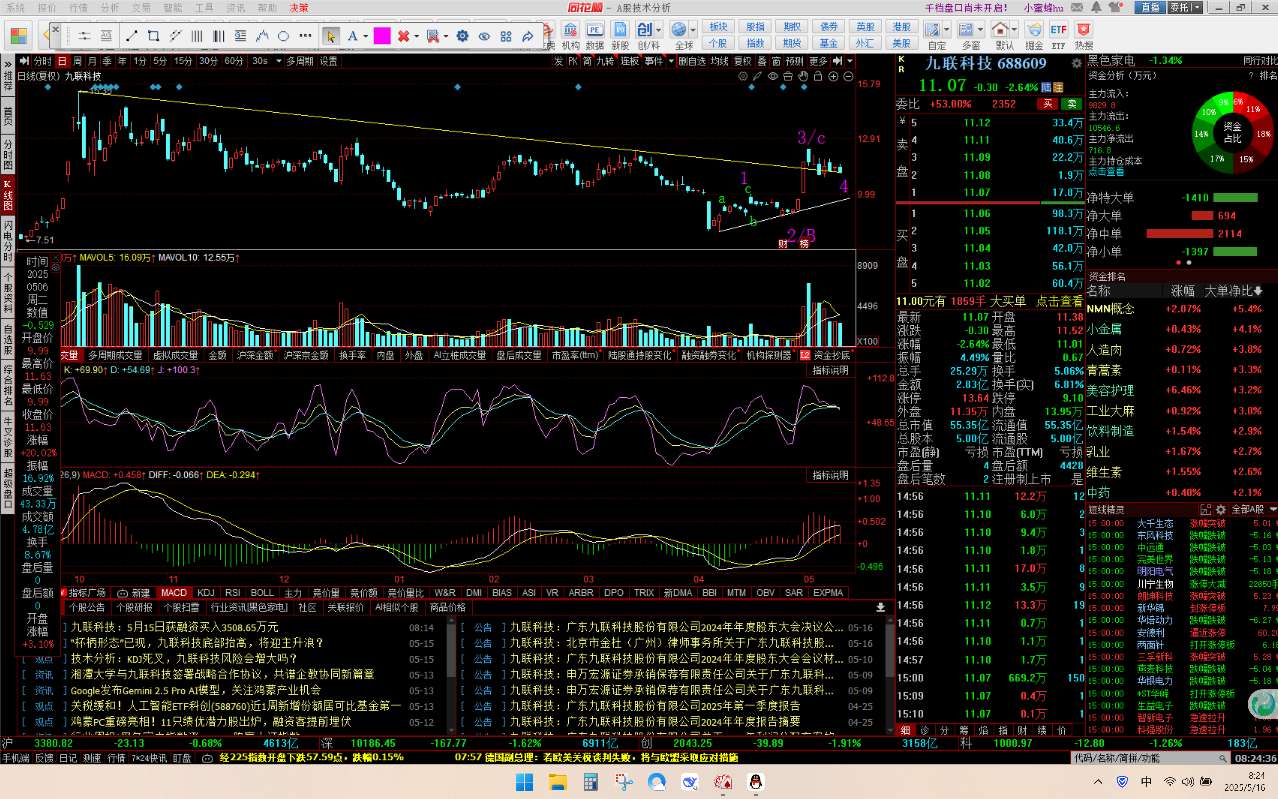Screen dimensions: 1278x799
Task: Expand the 自定 dropdown arrow
Action: 947,29
